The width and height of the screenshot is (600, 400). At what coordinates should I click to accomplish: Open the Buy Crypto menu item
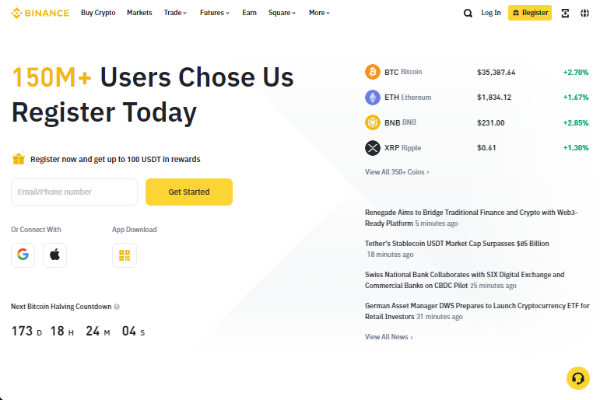(98, 13)
